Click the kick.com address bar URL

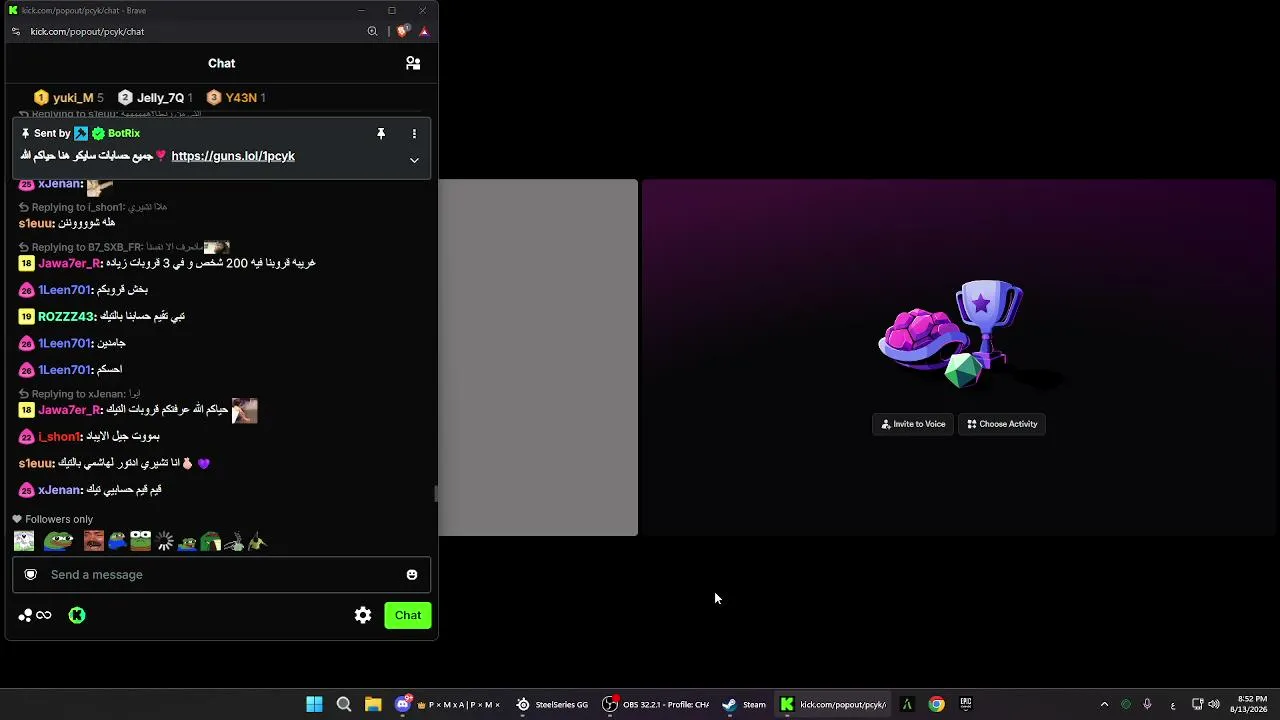coord(87,31)
